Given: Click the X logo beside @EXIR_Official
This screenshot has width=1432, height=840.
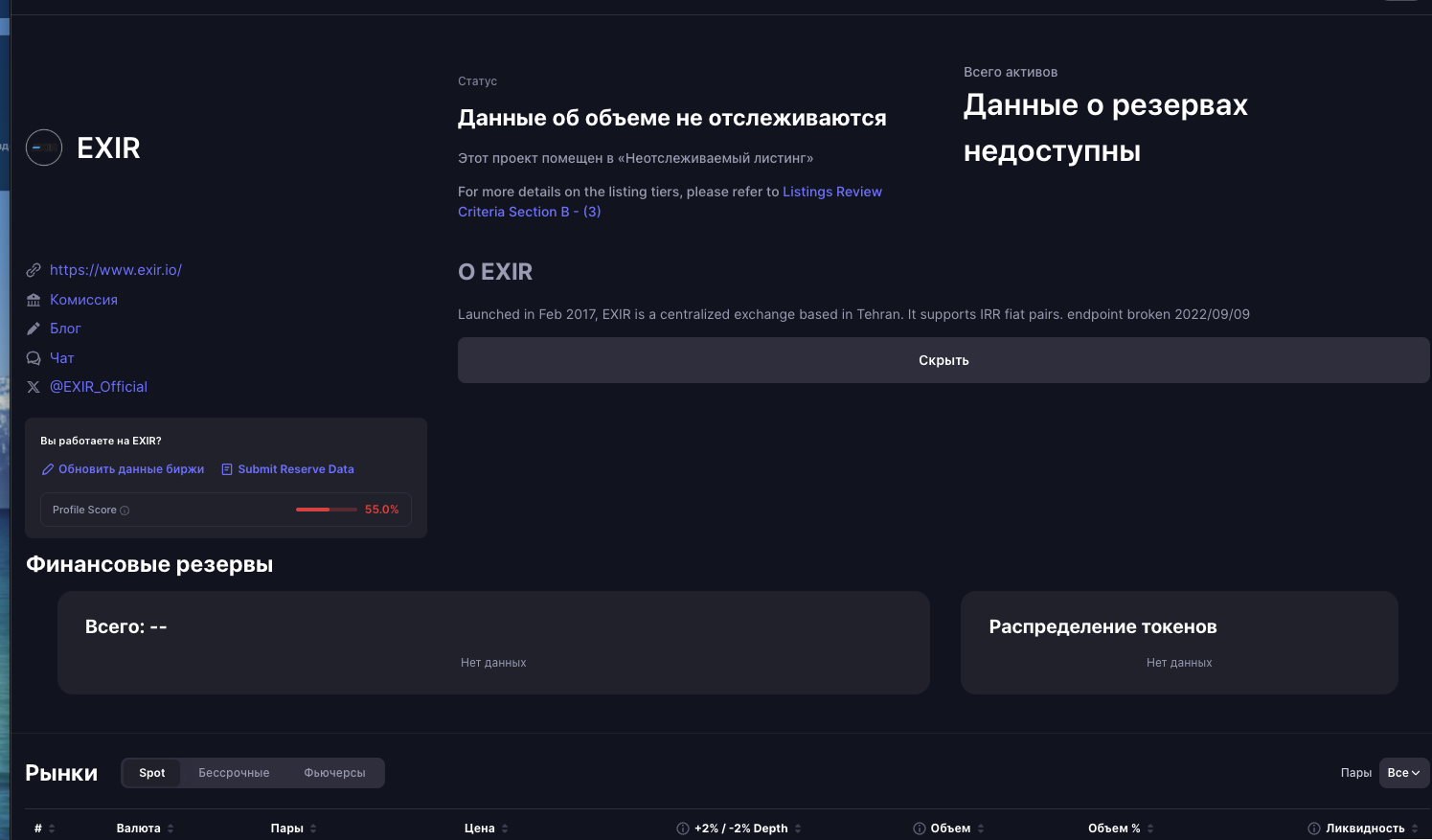Looking at the screenshot, I should (34, 387).
